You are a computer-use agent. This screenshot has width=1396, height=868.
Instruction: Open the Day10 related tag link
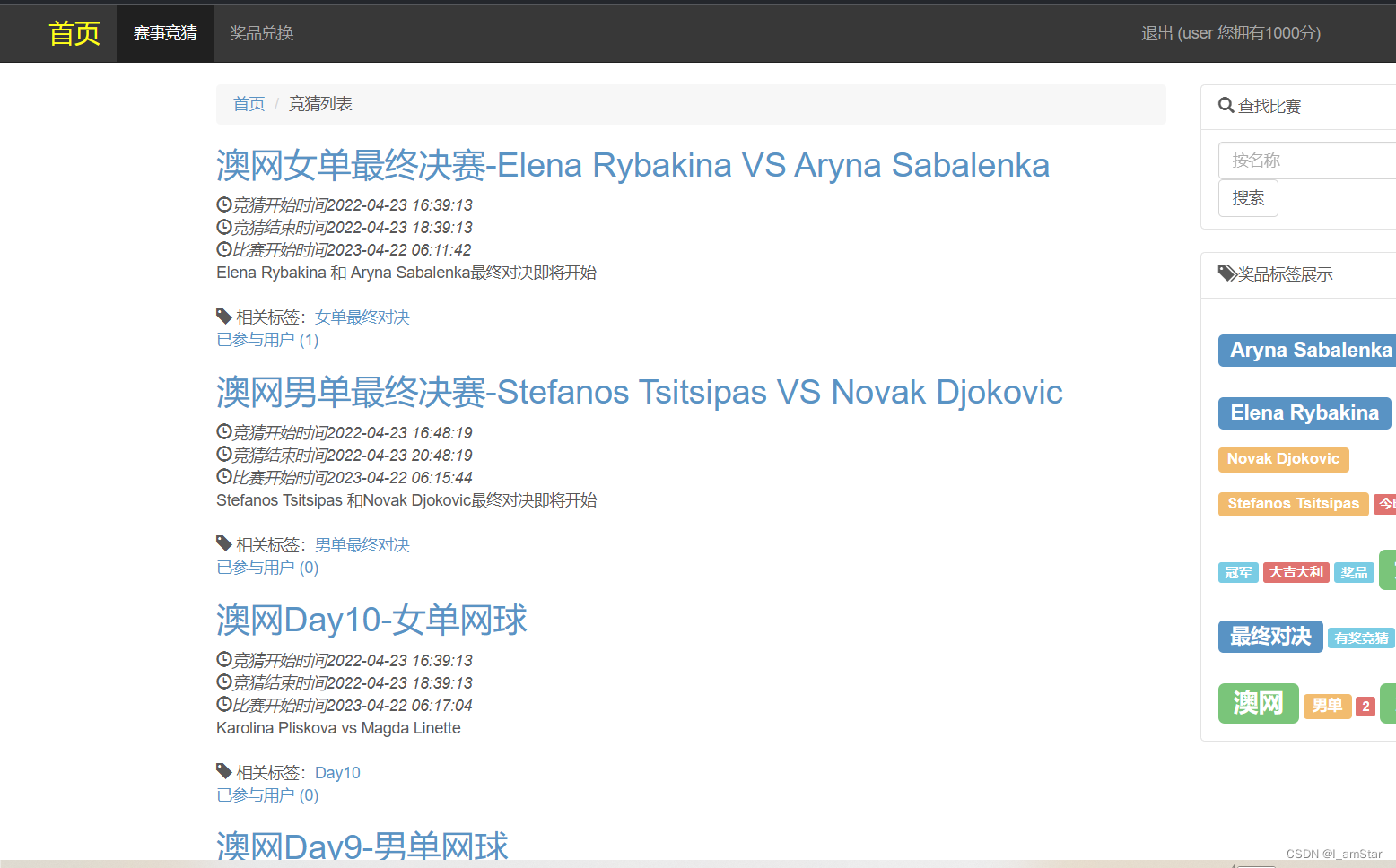click(337, 773)
